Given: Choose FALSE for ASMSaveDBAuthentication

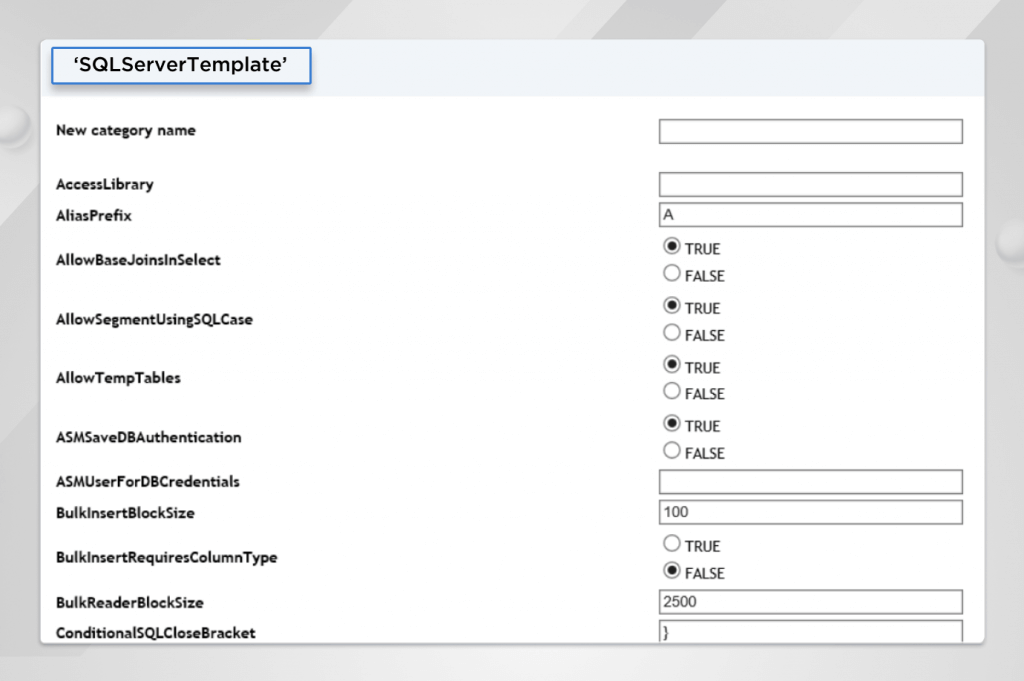Looking at the screenshot, I should click(672, 451).
